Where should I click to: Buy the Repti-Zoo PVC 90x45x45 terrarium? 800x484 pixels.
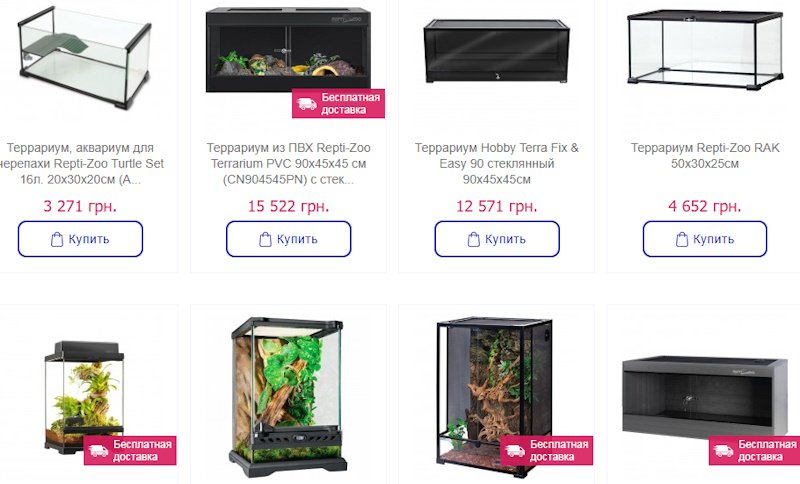(x=289, y=239)
